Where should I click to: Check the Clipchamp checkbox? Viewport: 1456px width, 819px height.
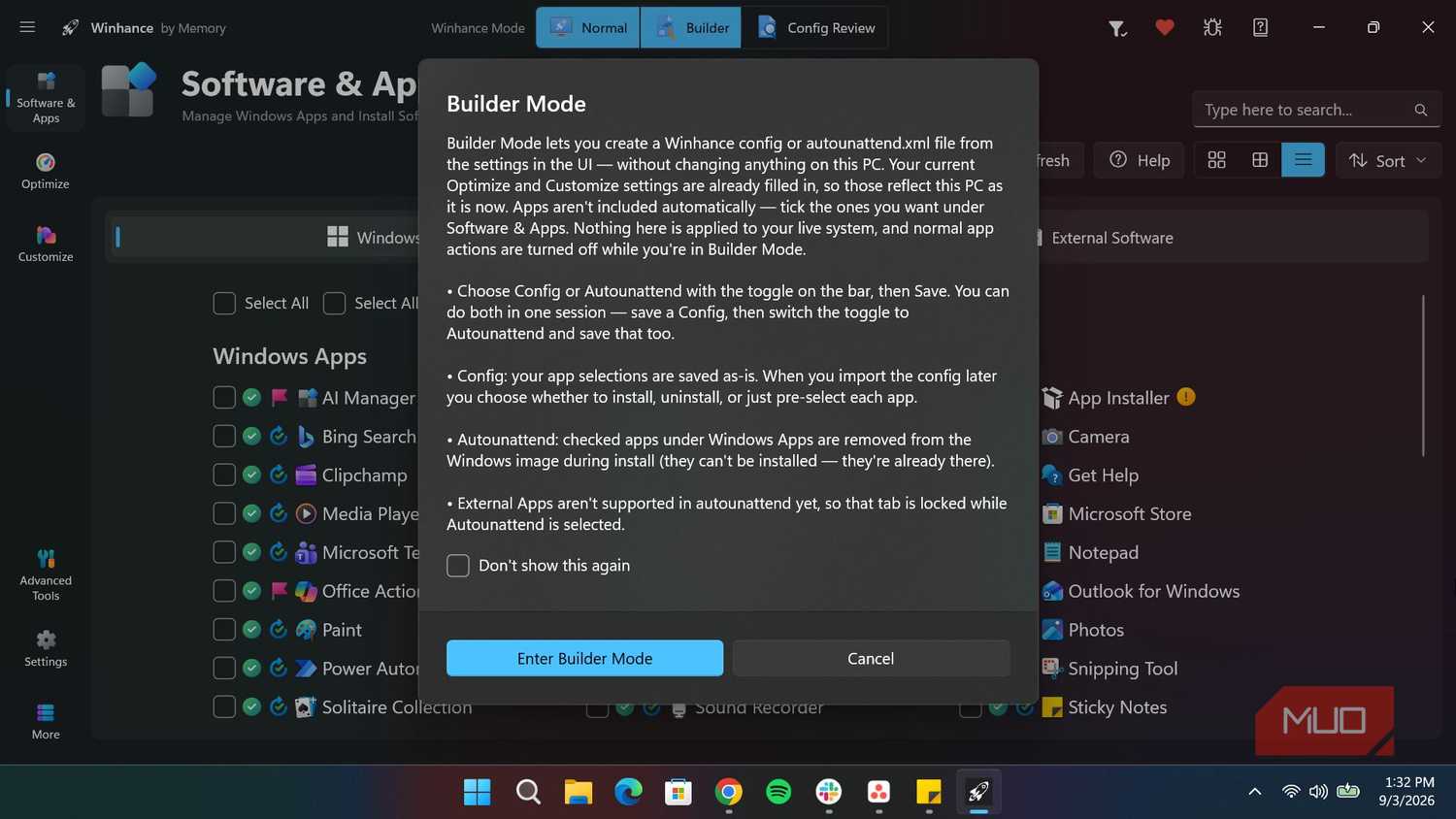tap(224, 475)
